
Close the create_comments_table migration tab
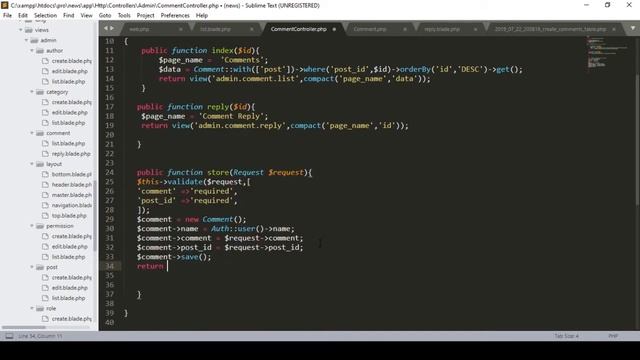(614, 29)
